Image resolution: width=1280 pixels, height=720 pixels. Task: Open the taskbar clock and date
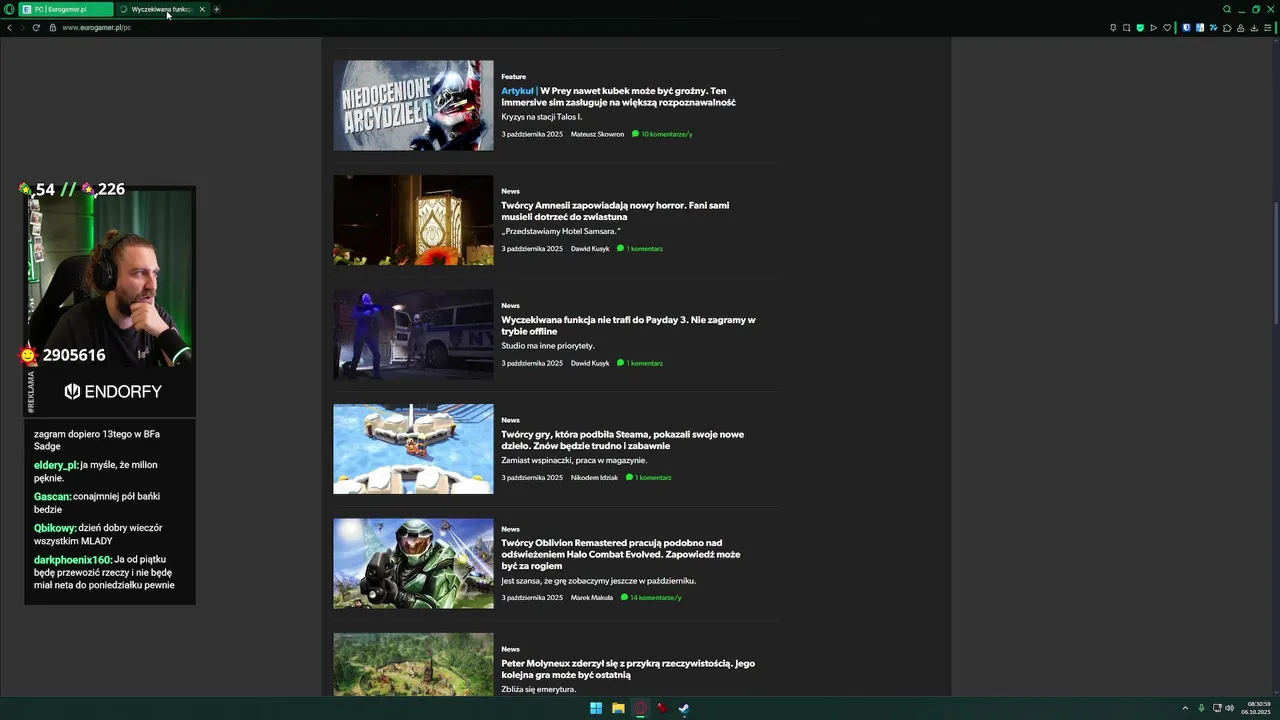click(1256, 708)
